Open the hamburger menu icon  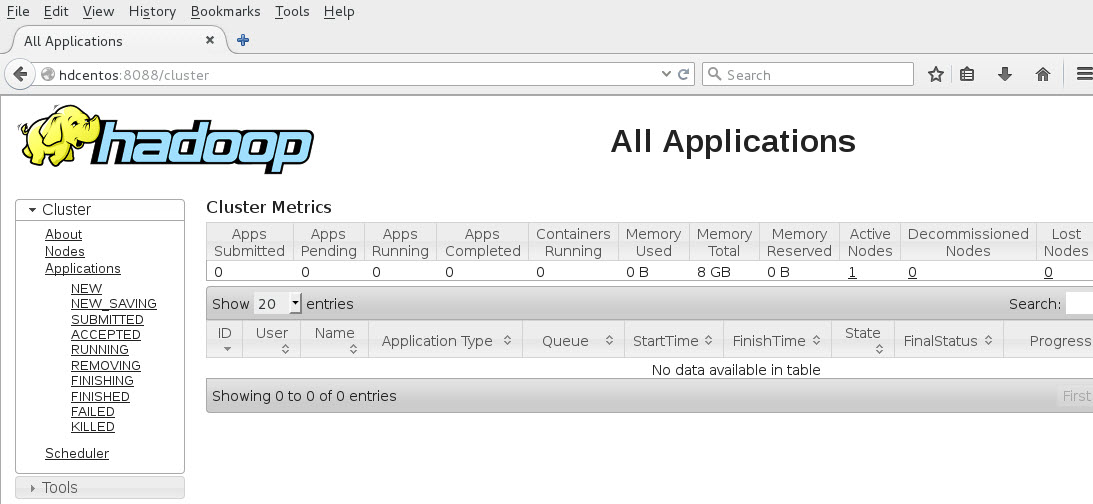1085,75
